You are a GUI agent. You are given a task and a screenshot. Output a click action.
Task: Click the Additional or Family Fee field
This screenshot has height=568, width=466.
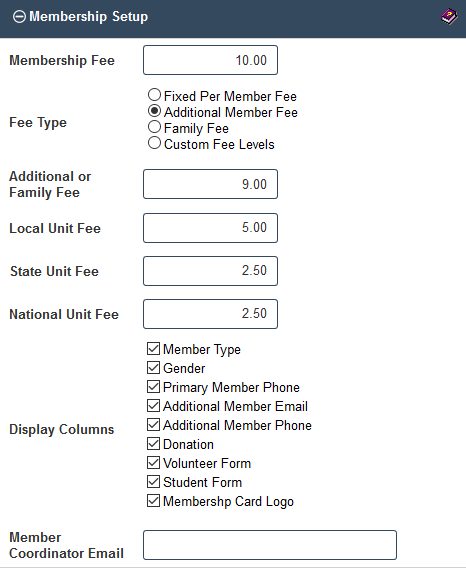pyautogui.click(x=211, y=184)
